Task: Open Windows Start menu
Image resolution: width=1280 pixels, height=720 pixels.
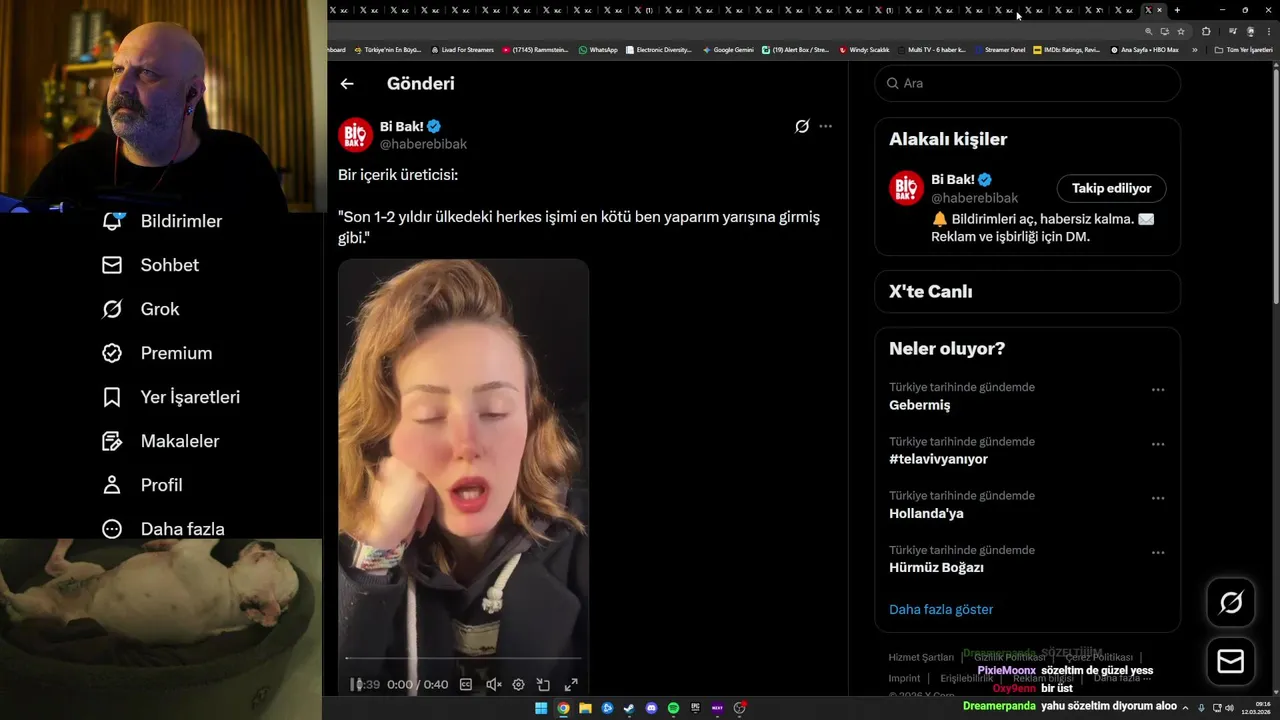Action: pos(541,708)
